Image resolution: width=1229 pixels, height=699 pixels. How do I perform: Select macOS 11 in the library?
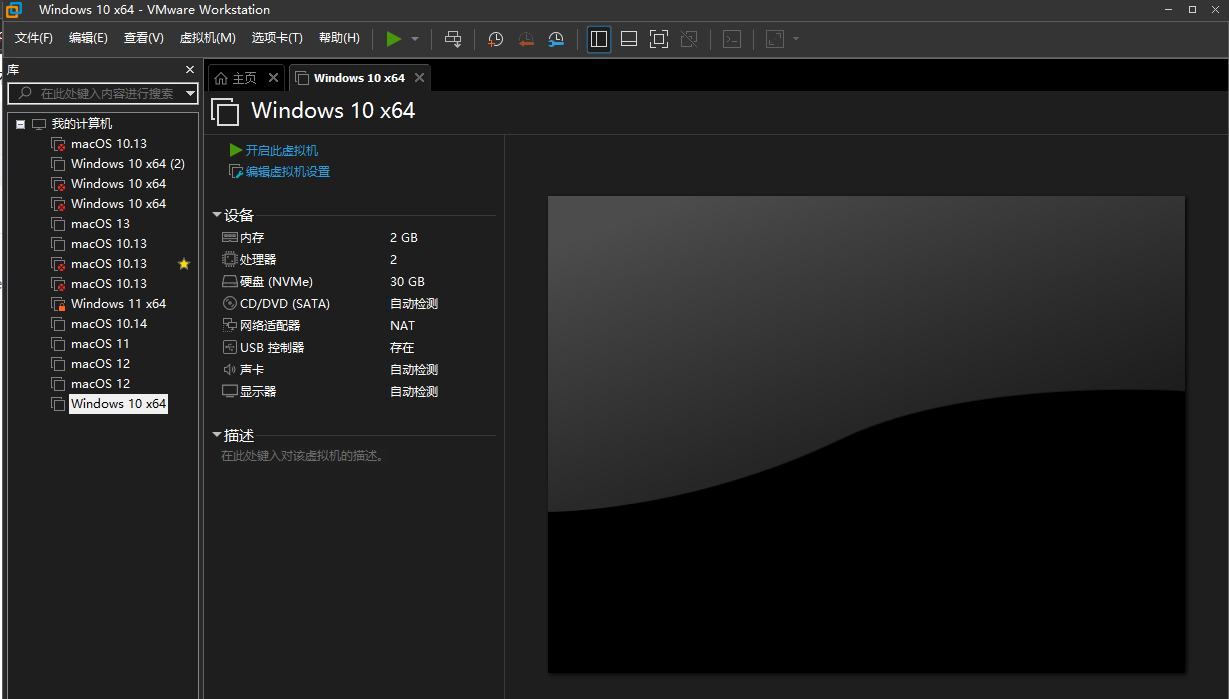pos(100,344)
